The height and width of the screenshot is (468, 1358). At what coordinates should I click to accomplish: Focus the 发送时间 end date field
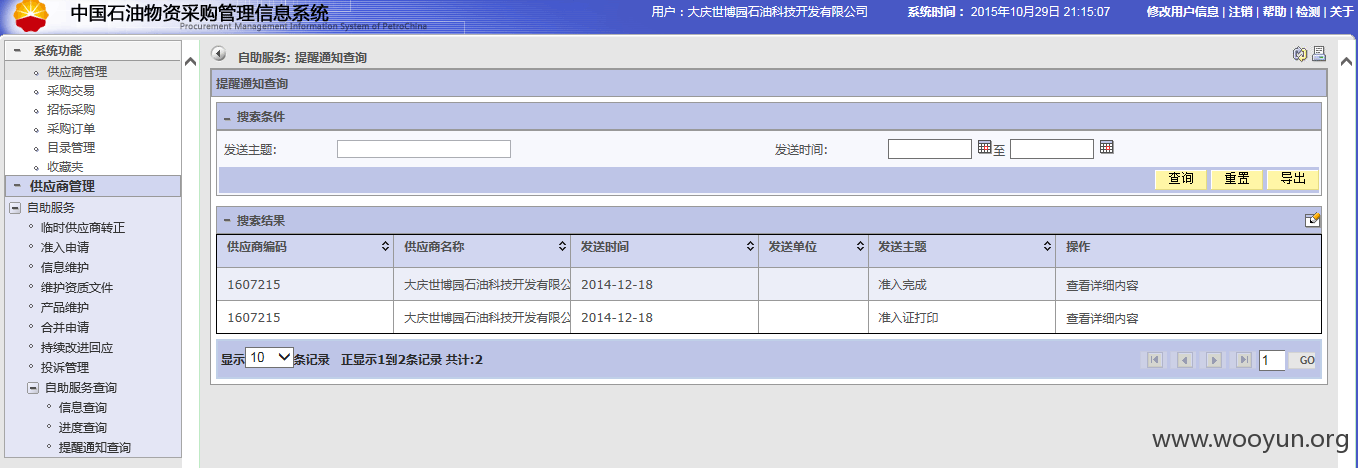(1052, 149)
